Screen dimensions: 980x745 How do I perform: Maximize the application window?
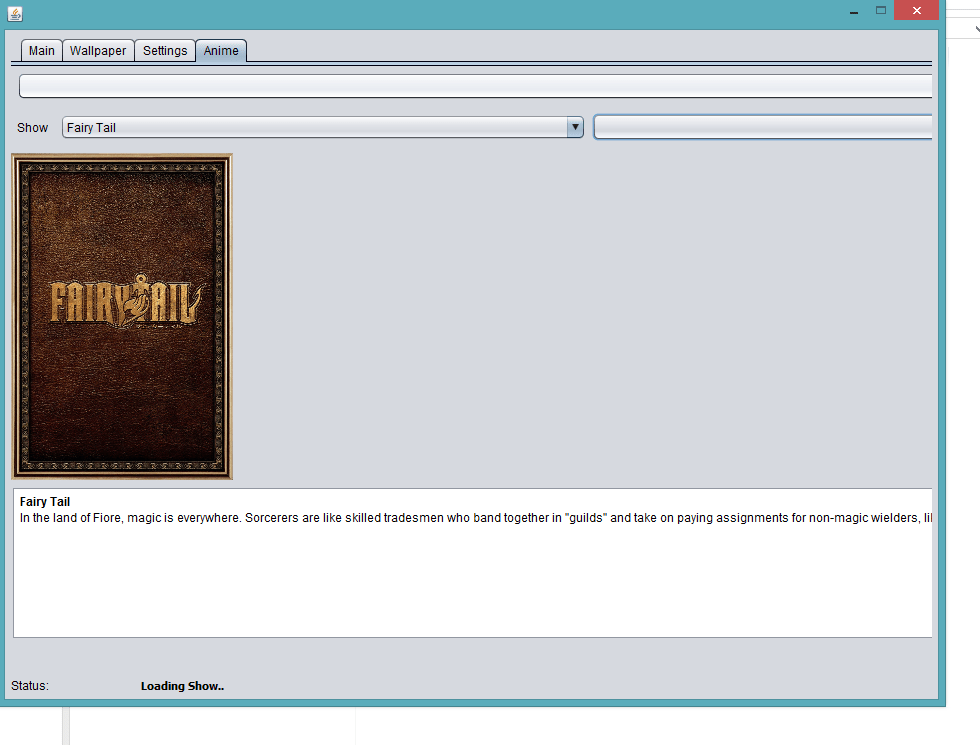881,11
